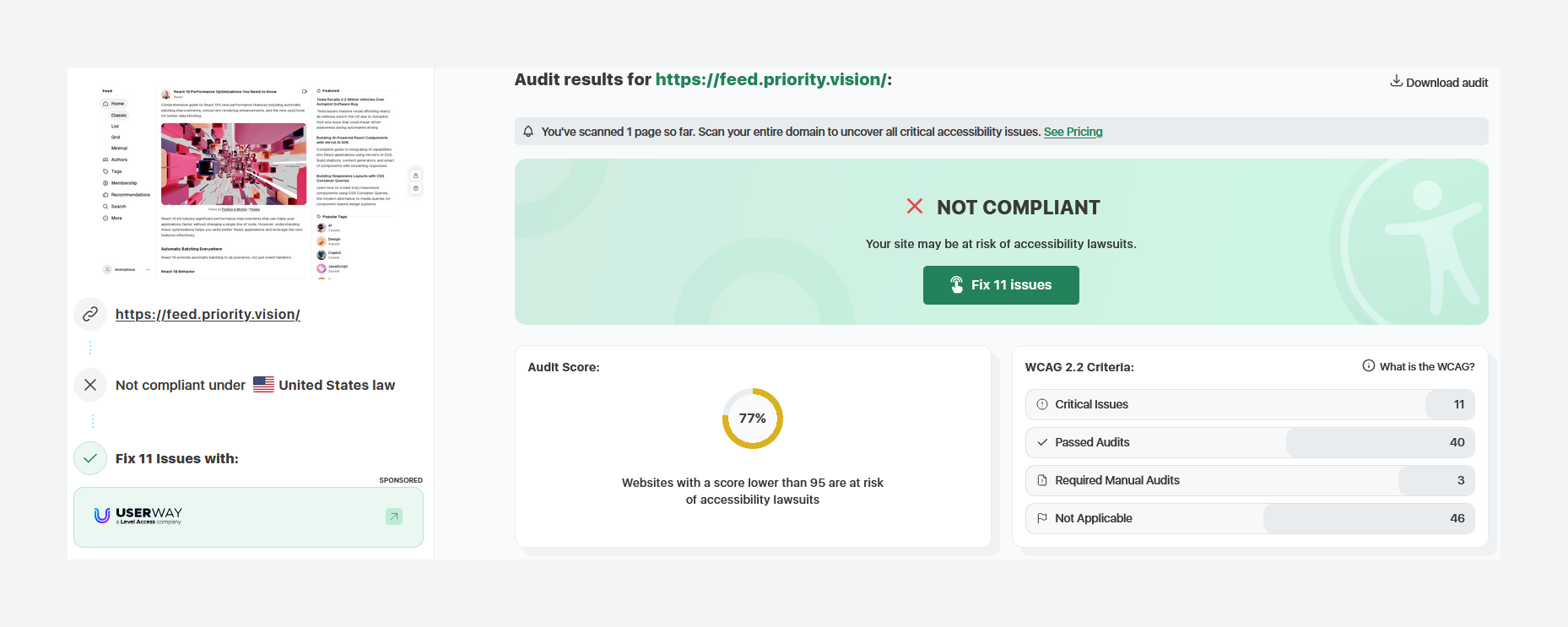
Task: Expand the Not Applicable row
Action: click(1250, 518)
